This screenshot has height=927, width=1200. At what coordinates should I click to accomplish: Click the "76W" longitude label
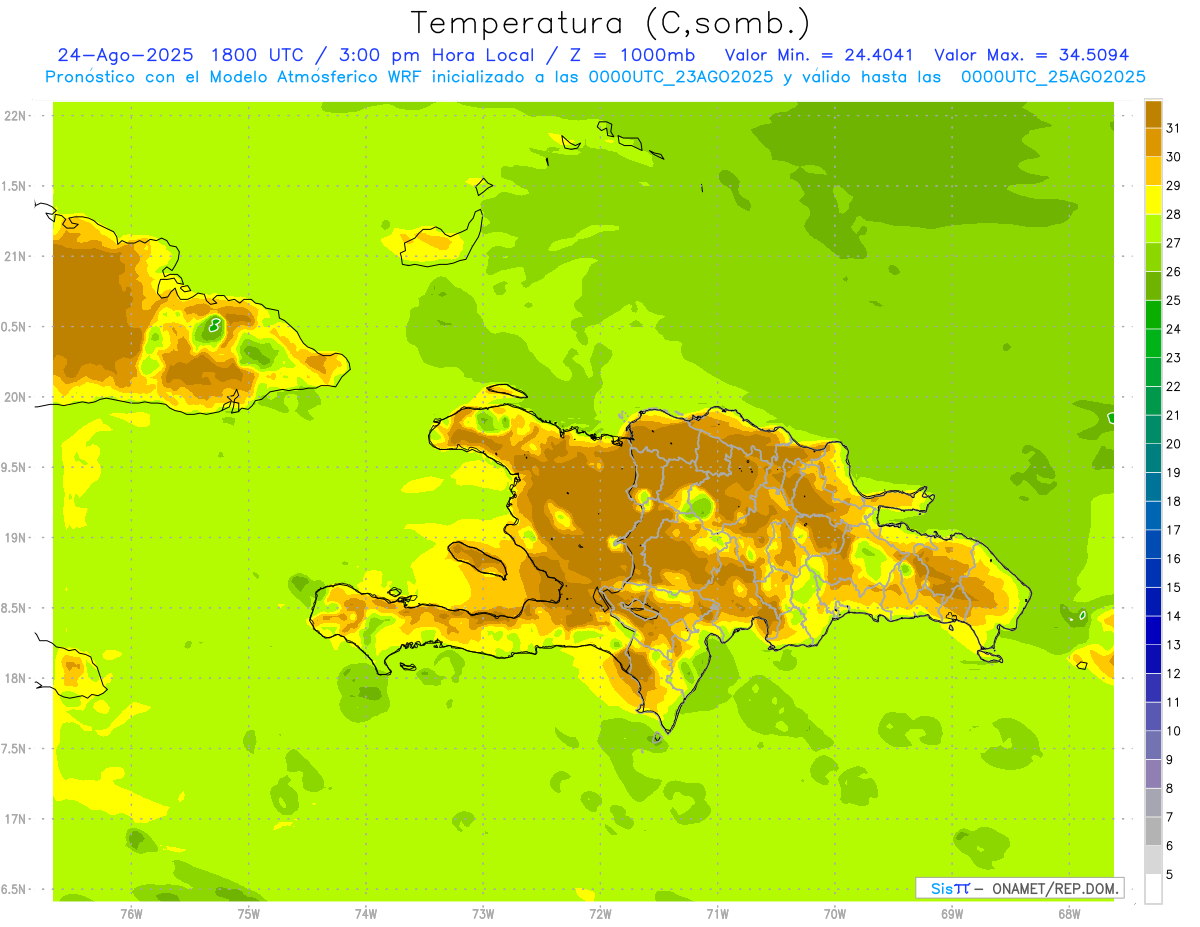click(131, 913)
